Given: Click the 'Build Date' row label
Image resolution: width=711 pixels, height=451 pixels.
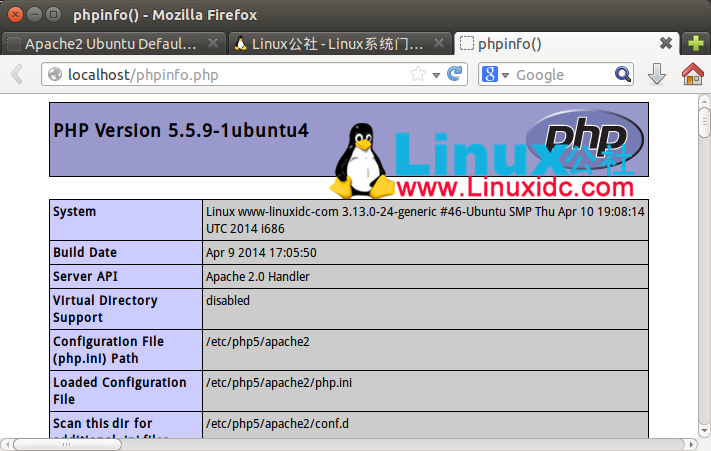Looking at the screenshot, I should tap(85, 252).
